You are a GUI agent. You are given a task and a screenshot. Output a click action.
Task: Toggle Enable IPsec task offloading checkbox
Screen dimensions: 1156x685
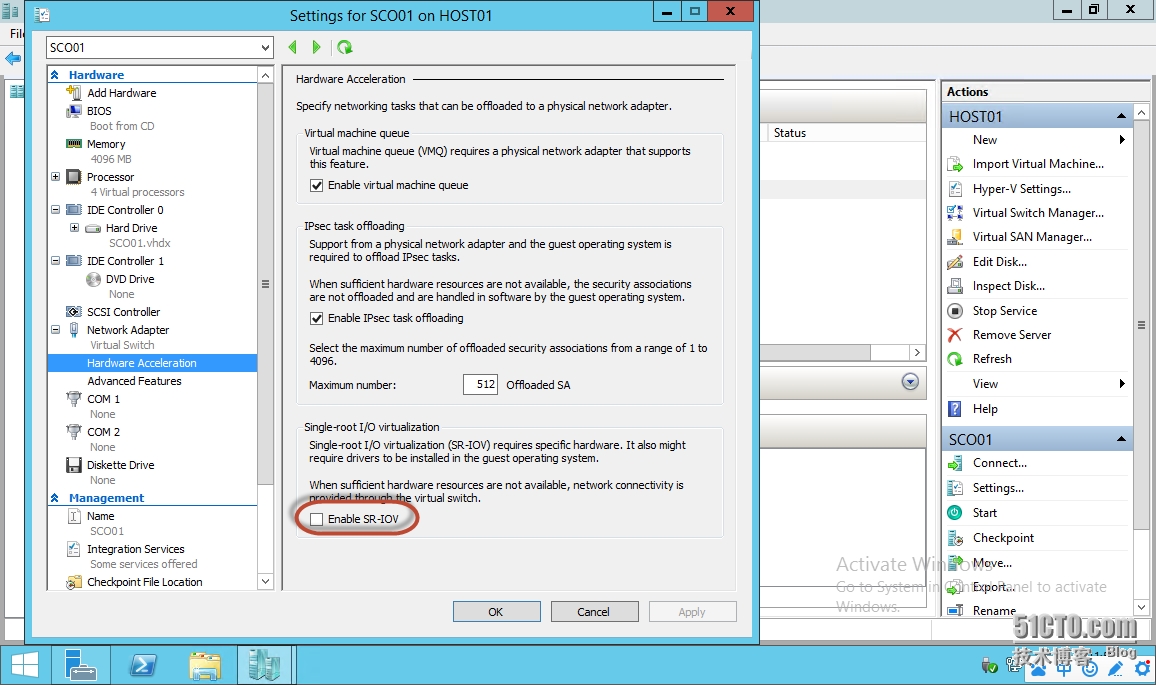tap(317, 319)
